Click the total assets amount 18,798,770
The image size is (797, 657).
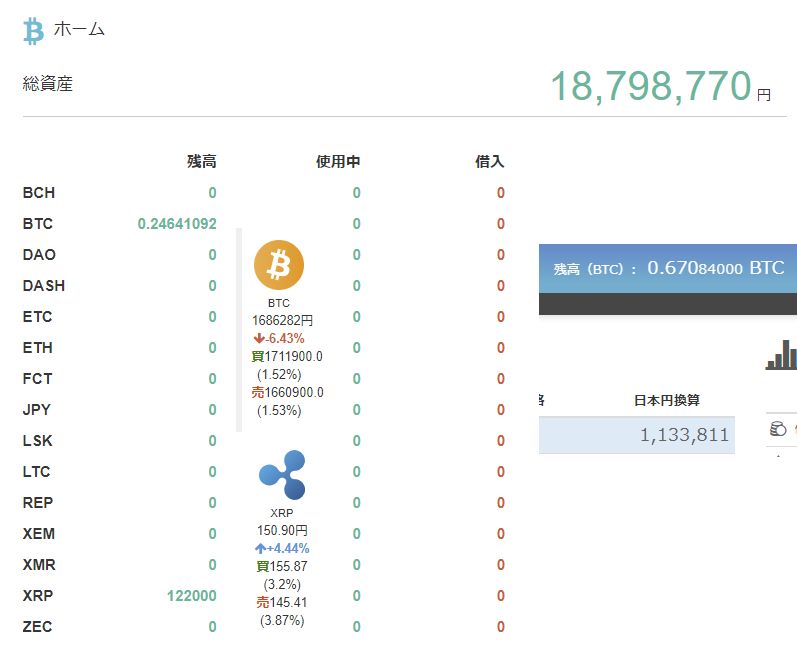coord(650,87)
